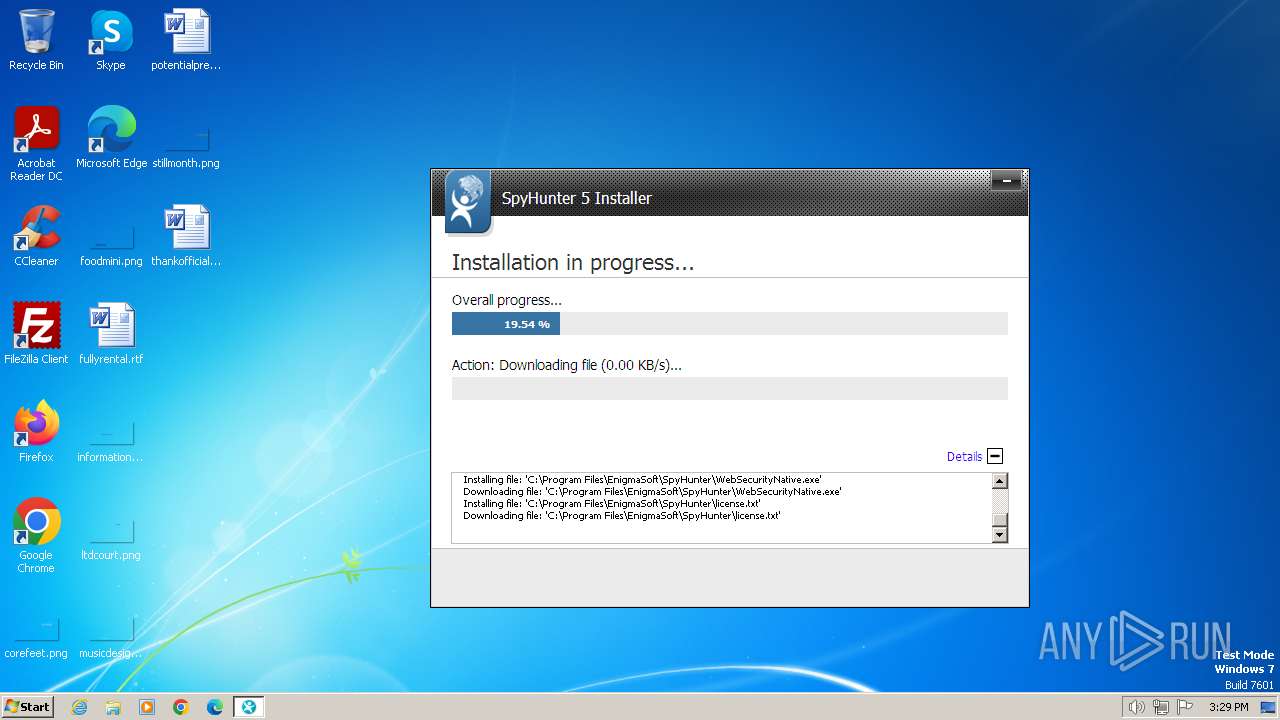Minimize the SpyHunter 5 Installer window

pyautogui.click(x=1006, y=181)
